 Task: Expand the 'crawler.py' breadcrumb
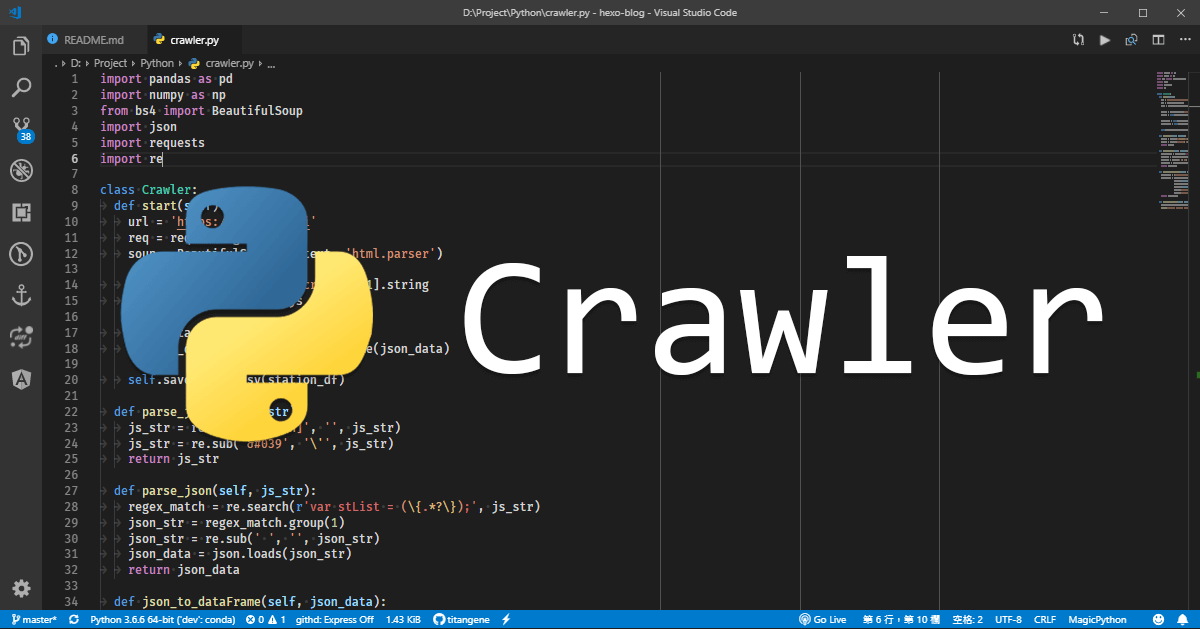point(221,63)
